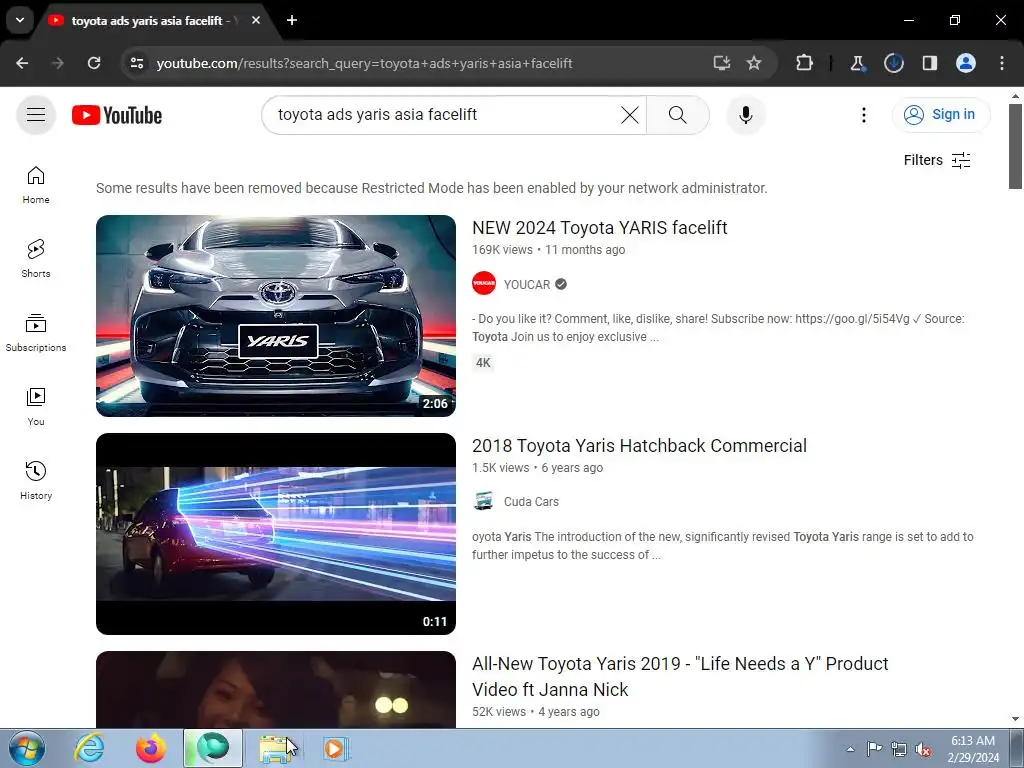Viewport: 1024px width, 768px height.
Task: Install app icon in address bar
Action: coord(722,63)
